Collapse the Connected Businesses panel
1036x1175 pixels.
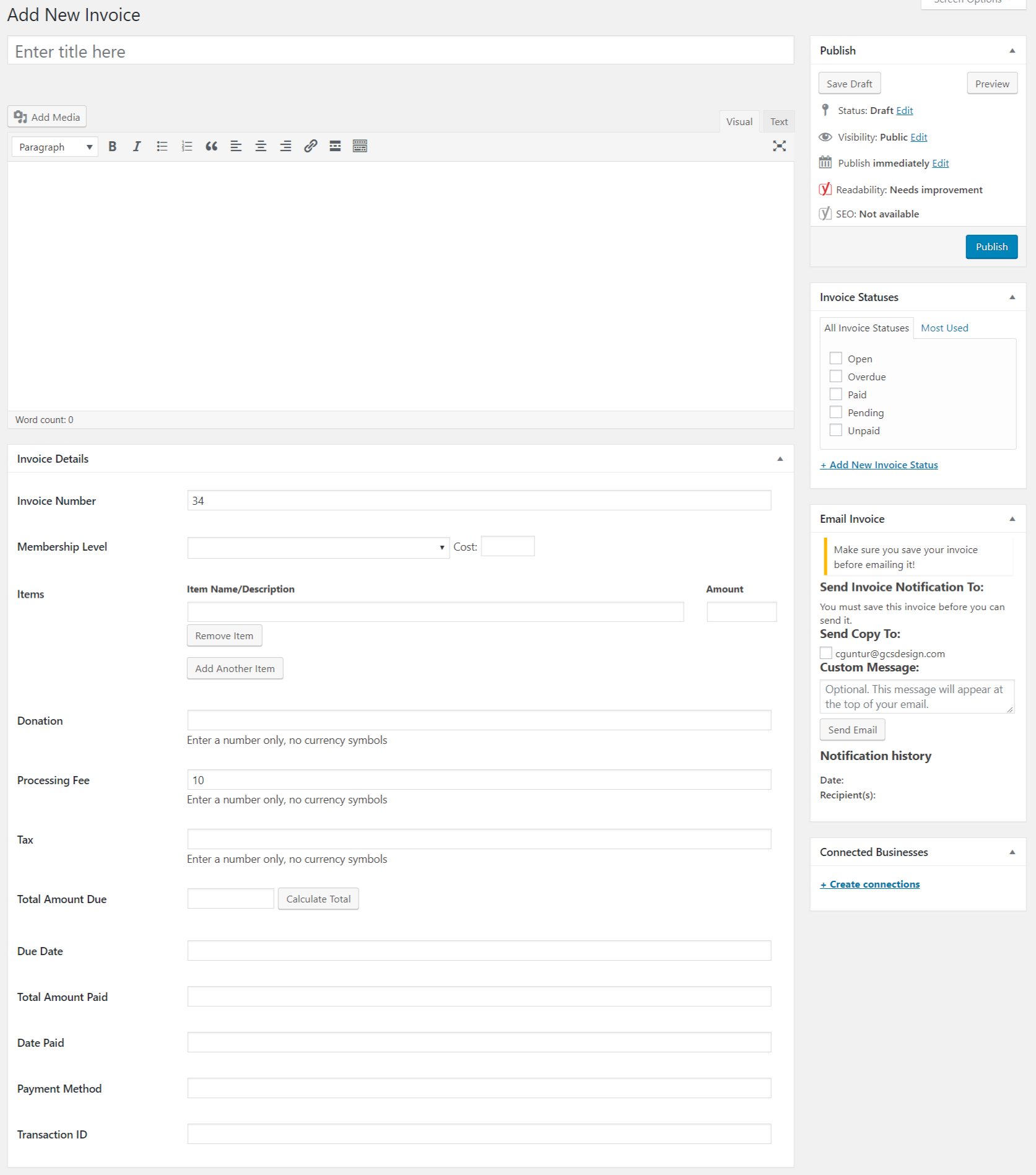pyautogui.click(x=1012, y=852)
